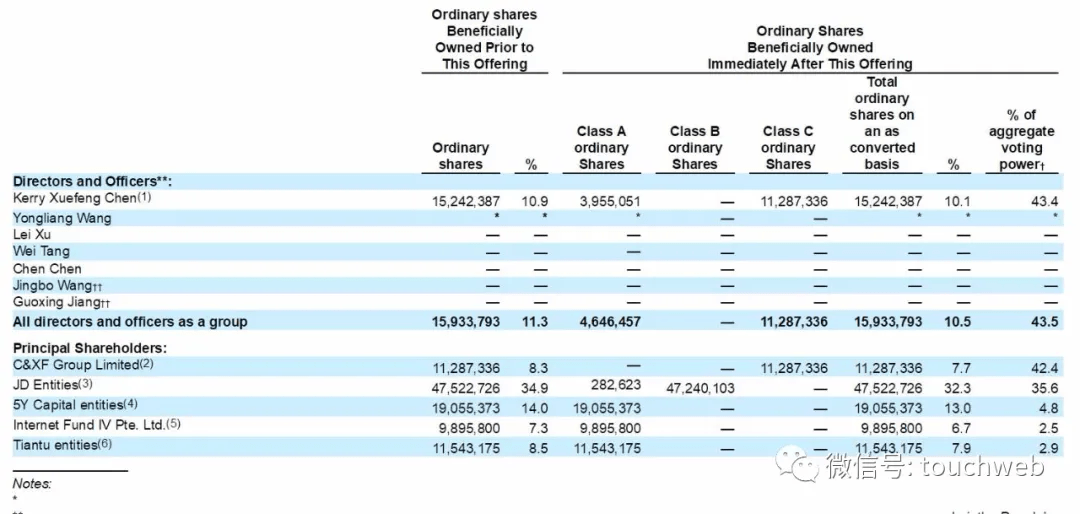The height and width of the screenshot is (514, 1080).
Task: Click the Class B ordinary Shares column header
Action: click(694, 147)
